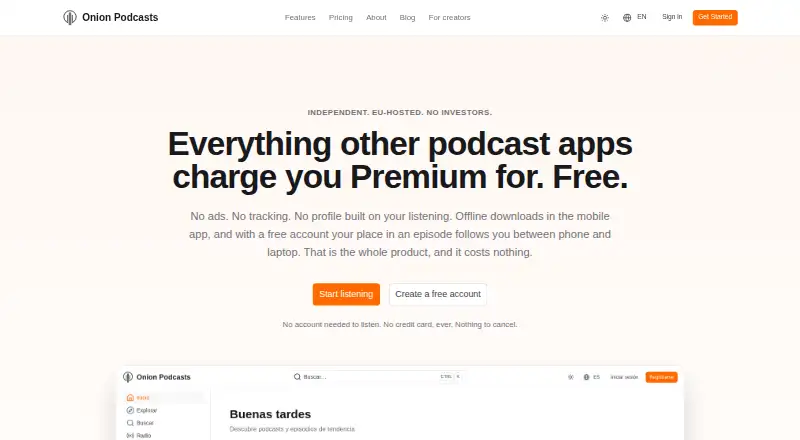Click the ES language globe in the app preview
Image resolution: width=800 pixels, height=440 pixels.
coord(586,377)
